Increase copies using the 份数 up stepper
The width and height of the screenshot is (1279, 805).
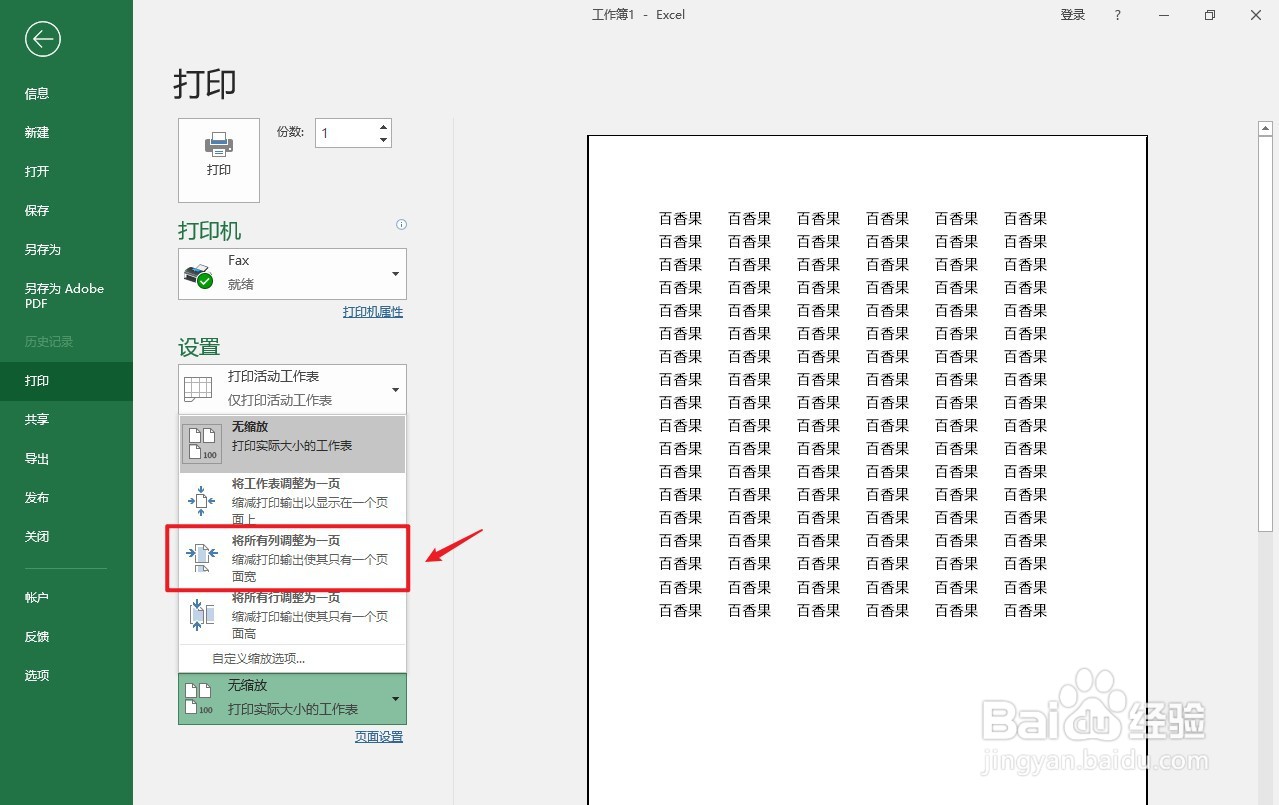[382, 124]
